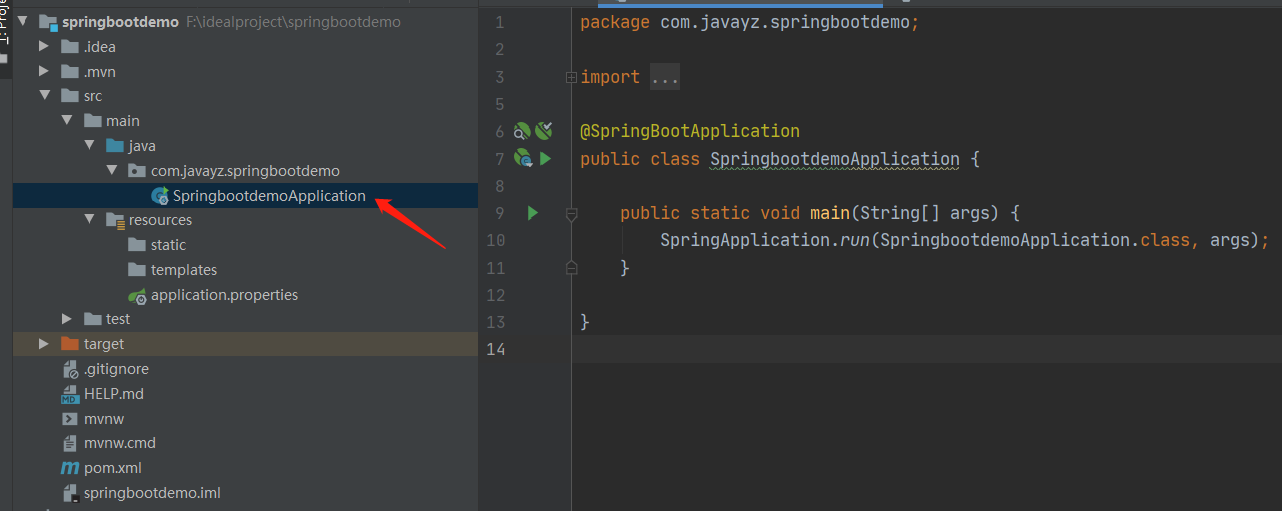The image size is (1282, 511).
Task: Collapse the main method fold marker
Action: coord(571,213)
